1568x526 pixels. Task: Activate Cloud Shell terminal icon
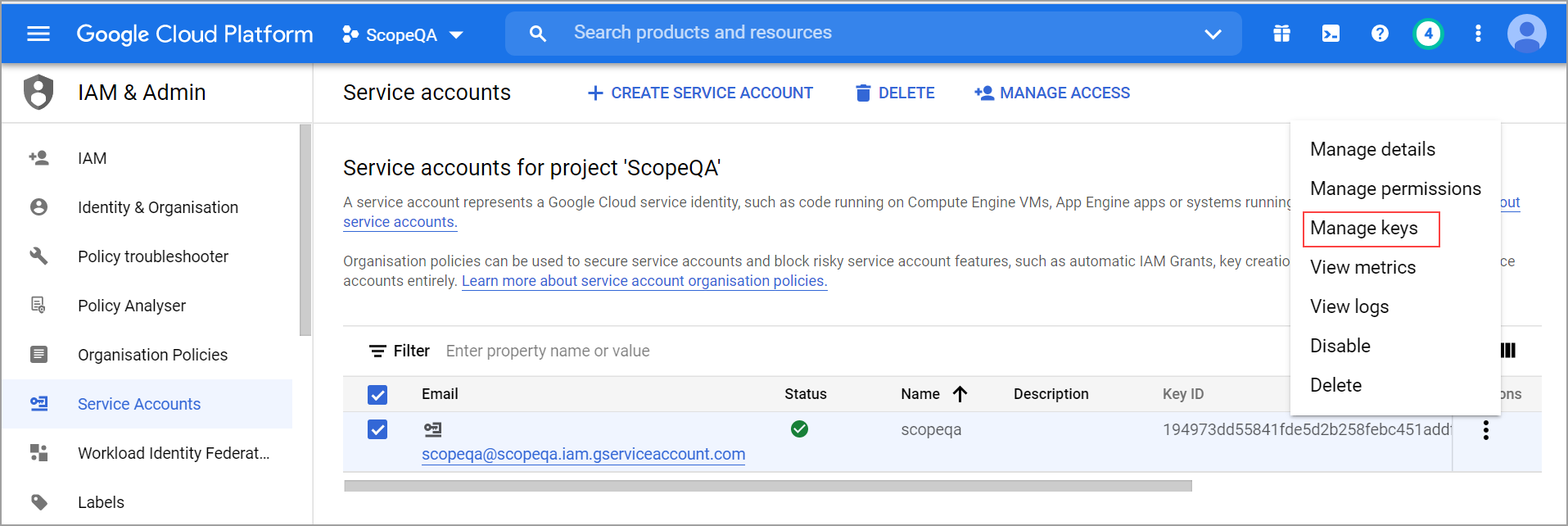[x=1331, y=34]
